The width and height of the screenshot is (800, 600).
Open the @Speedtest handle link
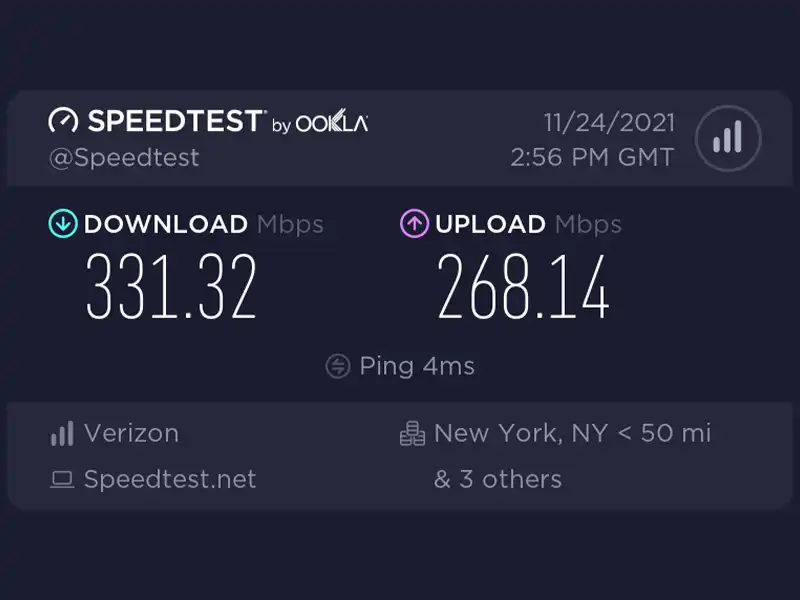point(124,158)
